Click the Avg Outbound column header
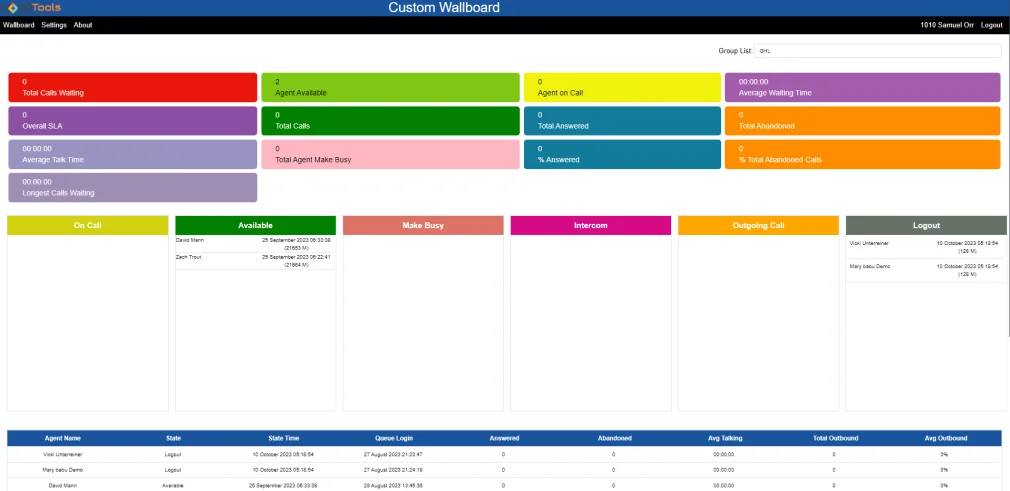 click(946, 438)
